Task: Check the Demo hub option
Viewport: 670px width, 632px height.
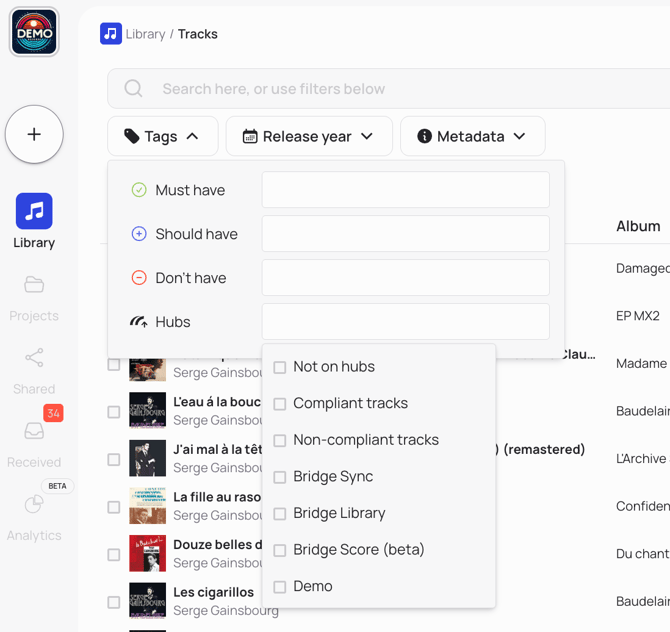Action: coord(280,587)
